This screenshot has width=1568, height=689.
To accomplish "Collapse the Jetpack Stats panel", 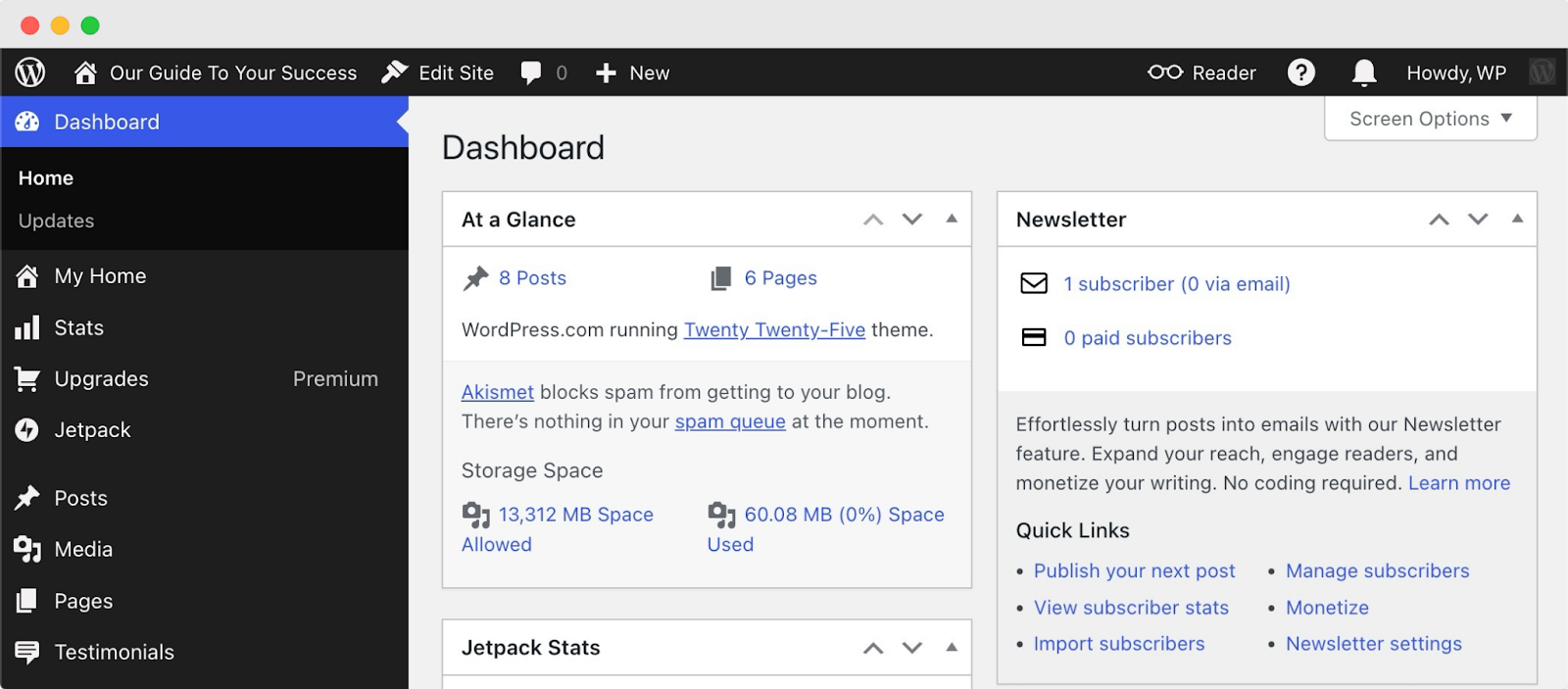I will point(952,647).
